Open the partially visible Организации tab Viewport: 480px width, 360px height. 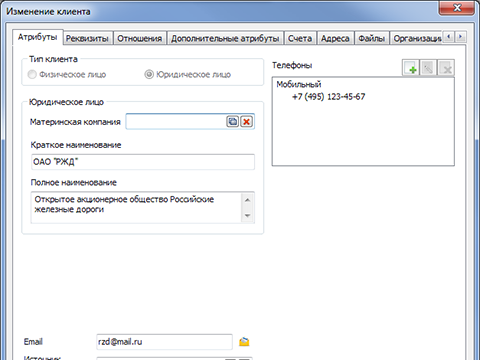(417, 38)
